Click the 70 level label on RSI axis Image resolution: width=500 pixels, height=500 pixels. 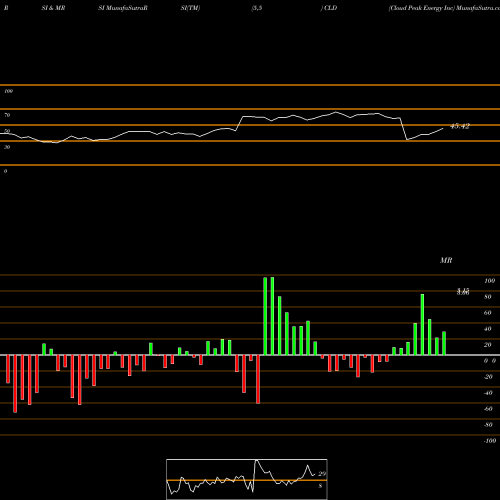(7, 115)
